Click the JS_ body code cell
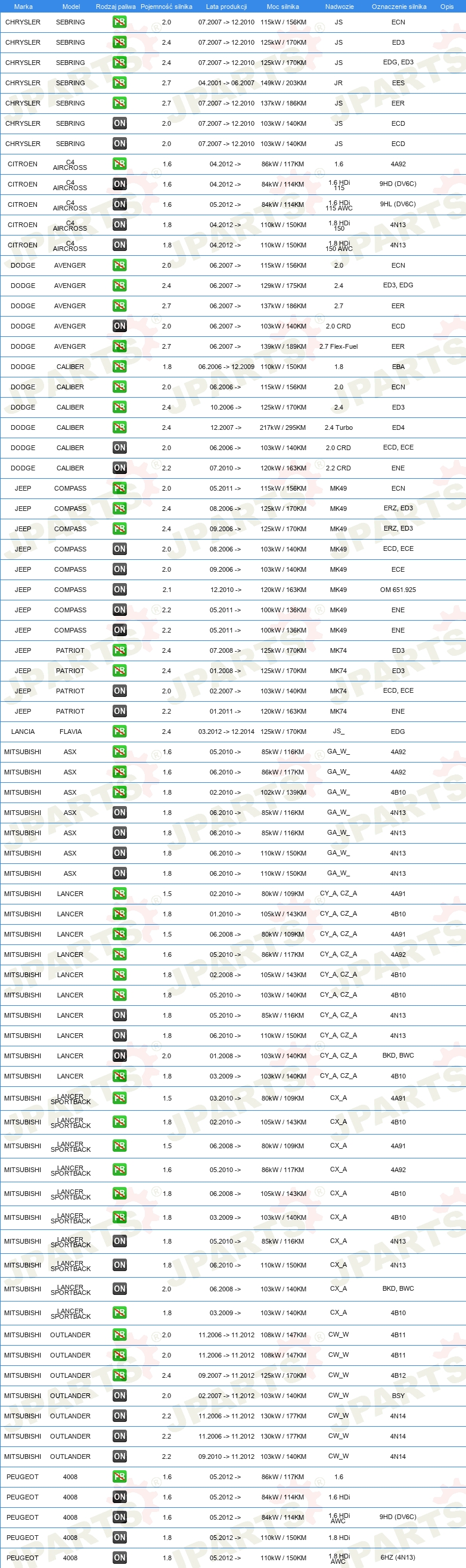Screen dimensions: 466x1568 tap(338, 732)
